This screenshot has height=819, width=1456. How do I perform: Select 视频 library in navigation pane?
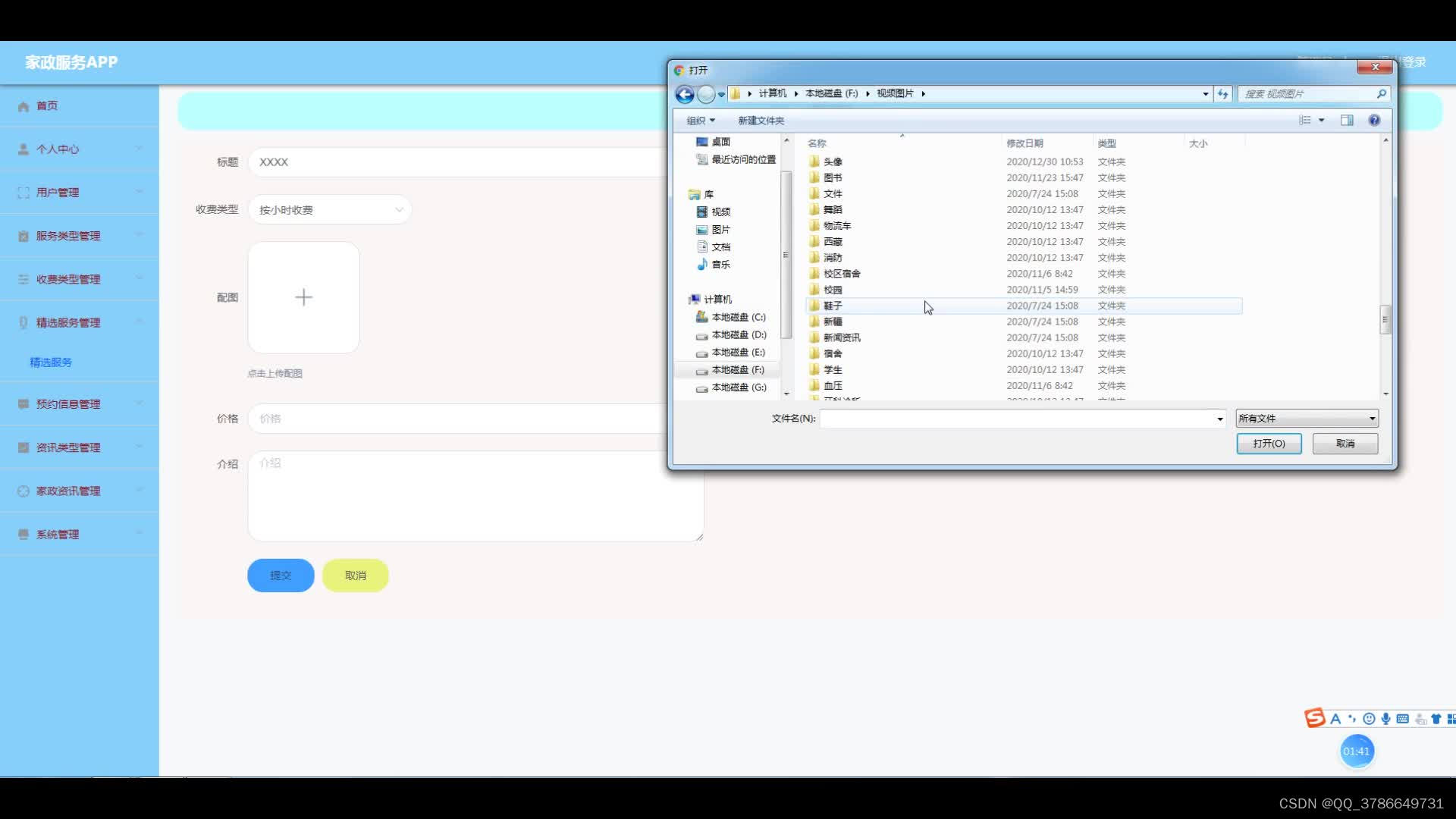coord(713,212)
